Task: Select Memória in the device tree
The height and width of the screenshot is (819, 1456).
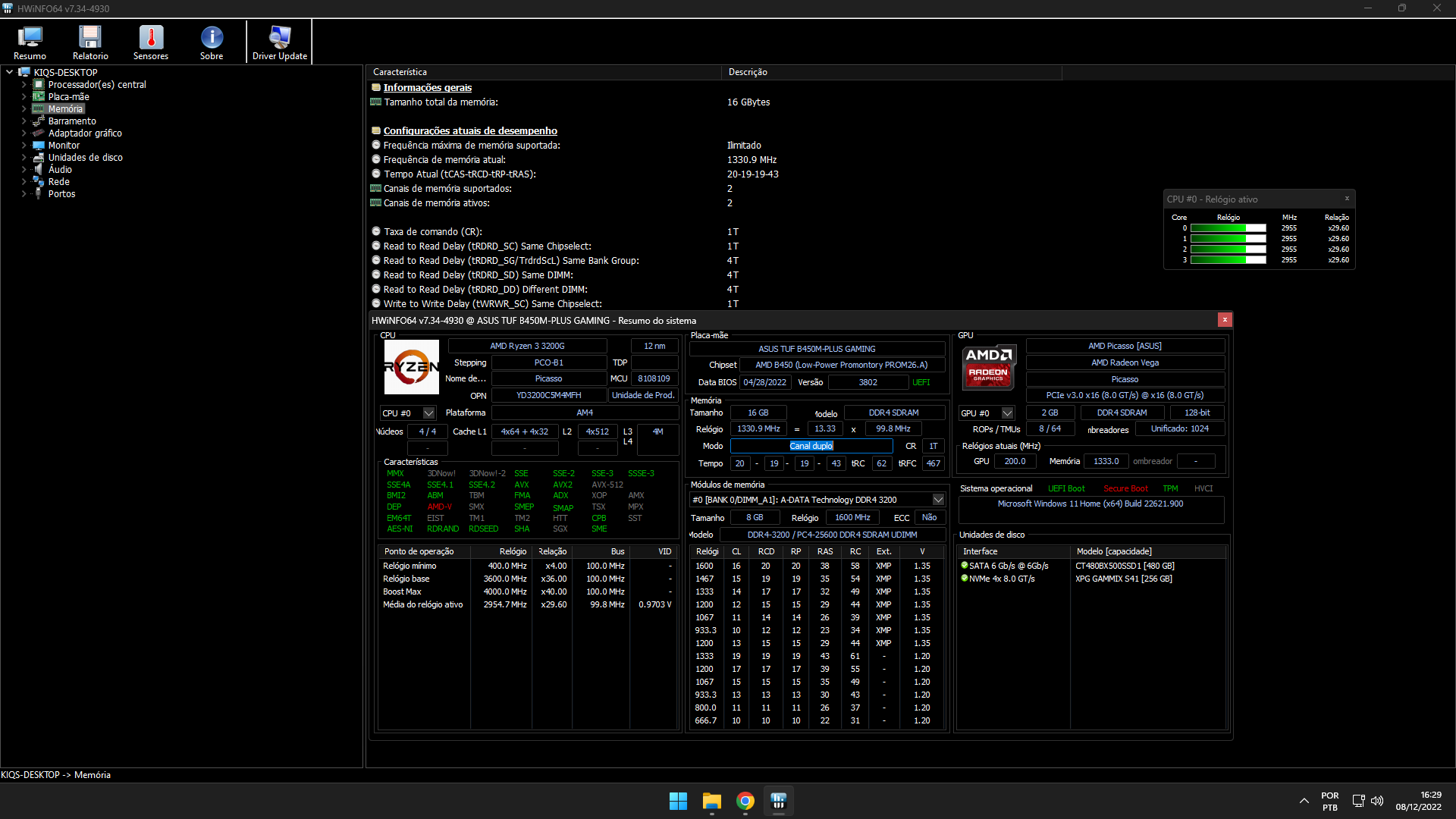Action: [65, 108]
